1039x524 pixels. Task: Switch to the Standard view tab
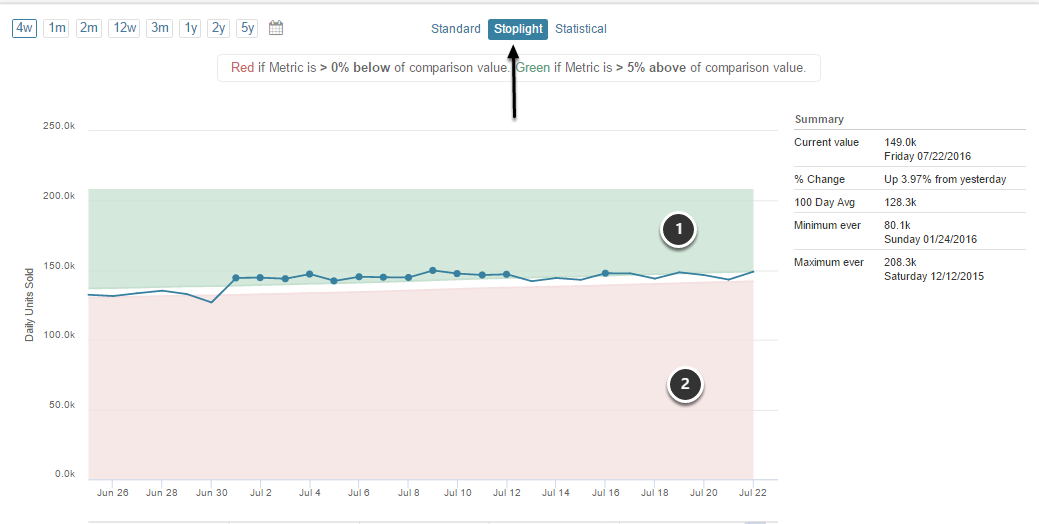[456, 29]
